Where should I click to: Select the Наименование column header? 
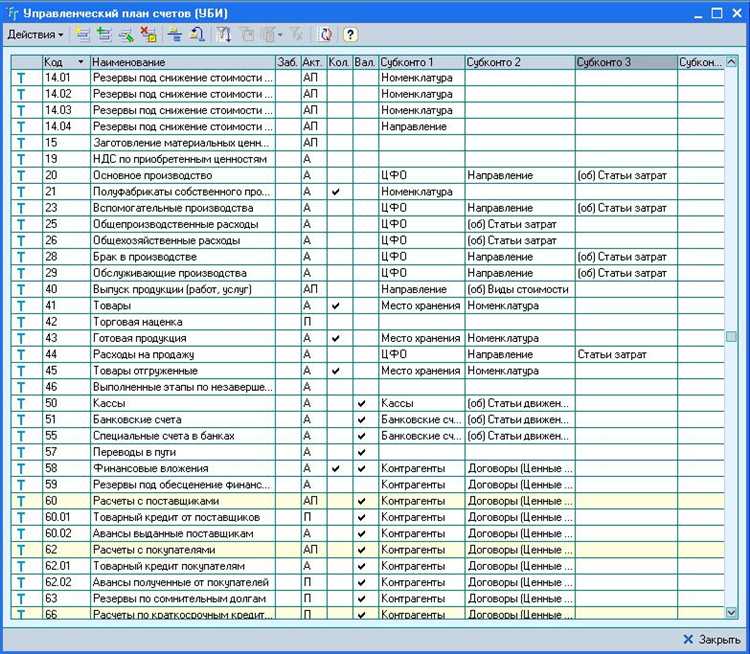[181, 62]
